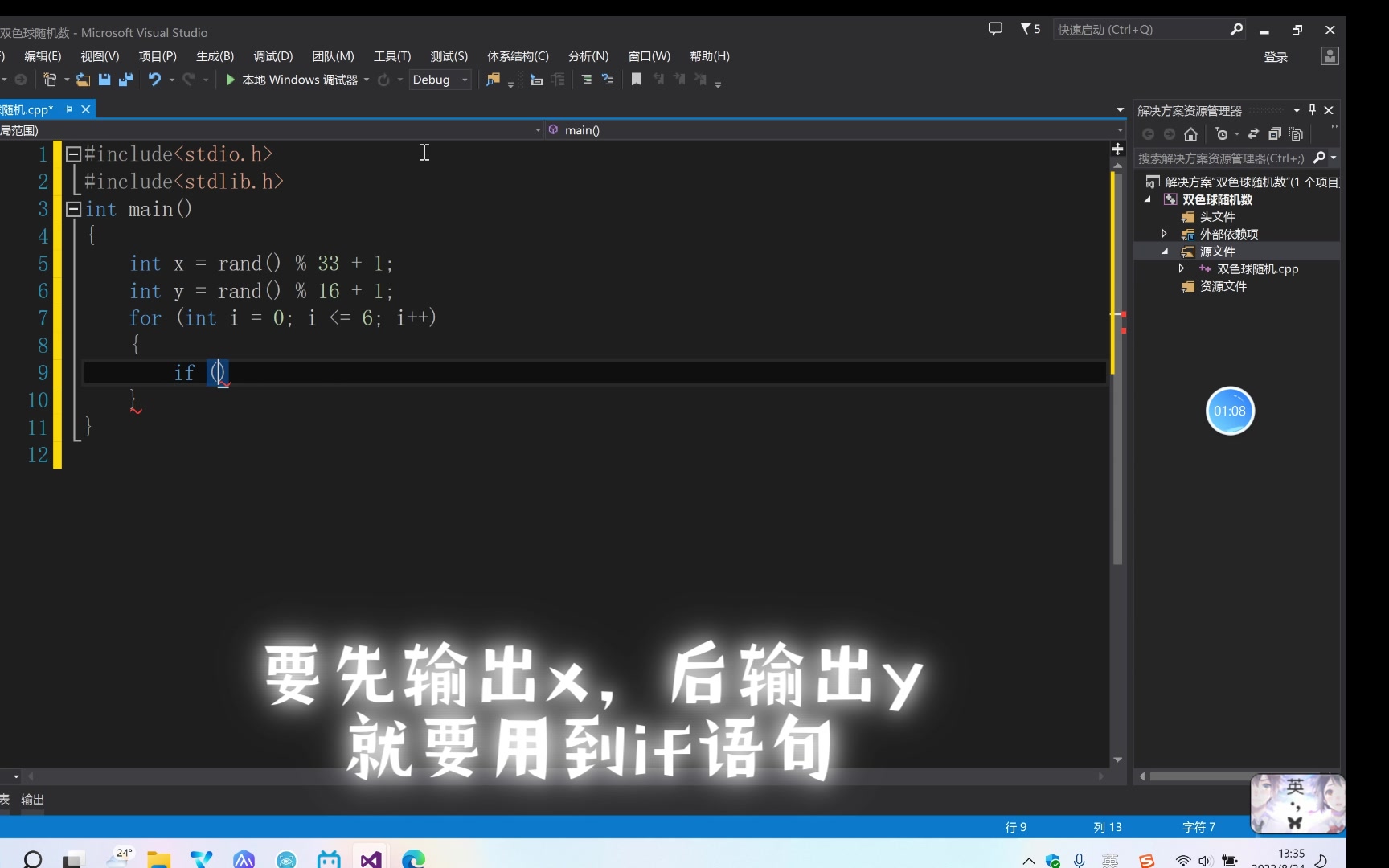Viewport: 1389px width, 868px height.
Task: Toggle the editor bookmark icon
Action: [x=637, y=80]
